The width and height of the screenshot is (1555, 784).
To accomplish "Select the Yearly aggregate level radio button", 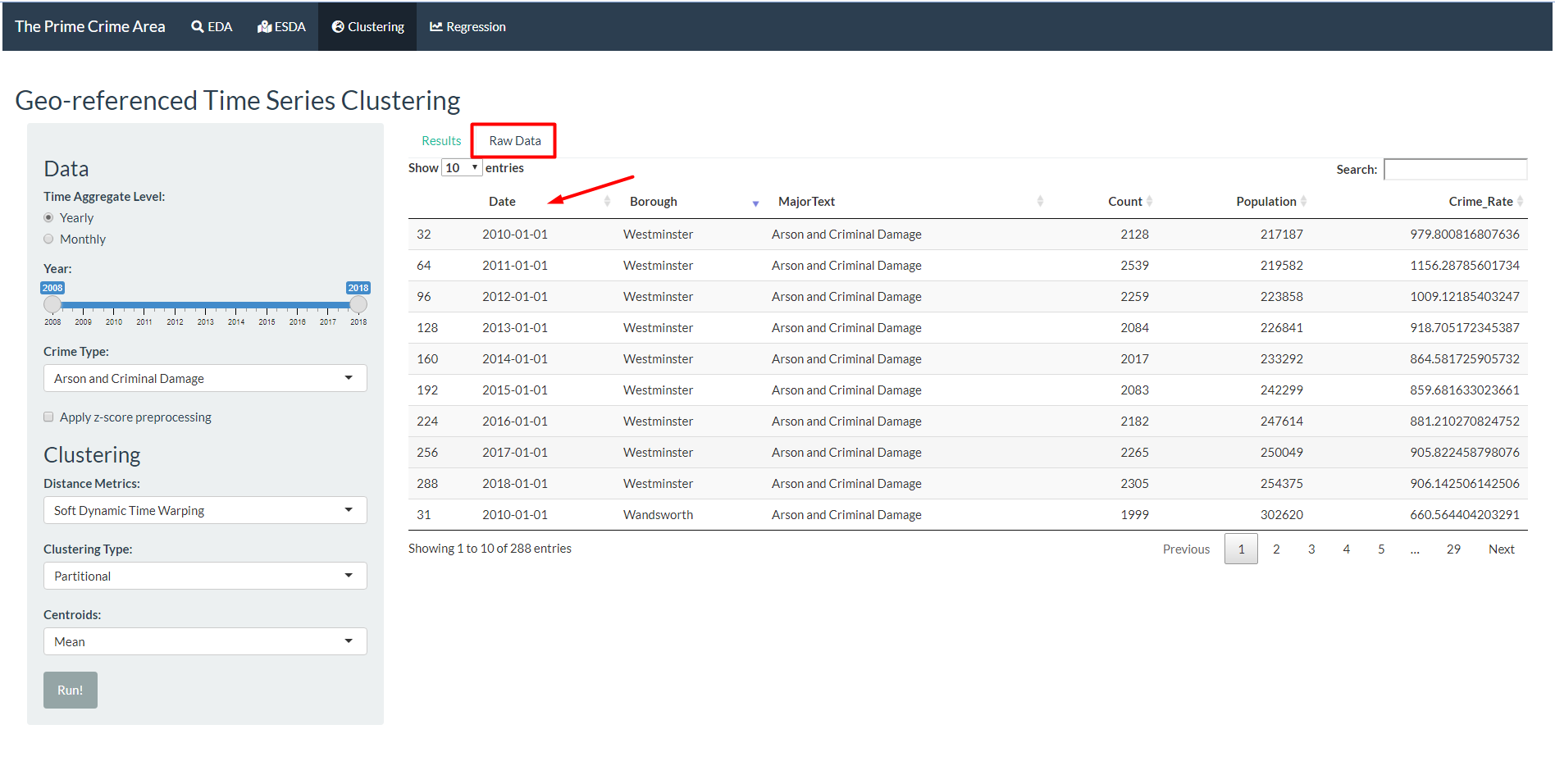I will tap(48, 218).
